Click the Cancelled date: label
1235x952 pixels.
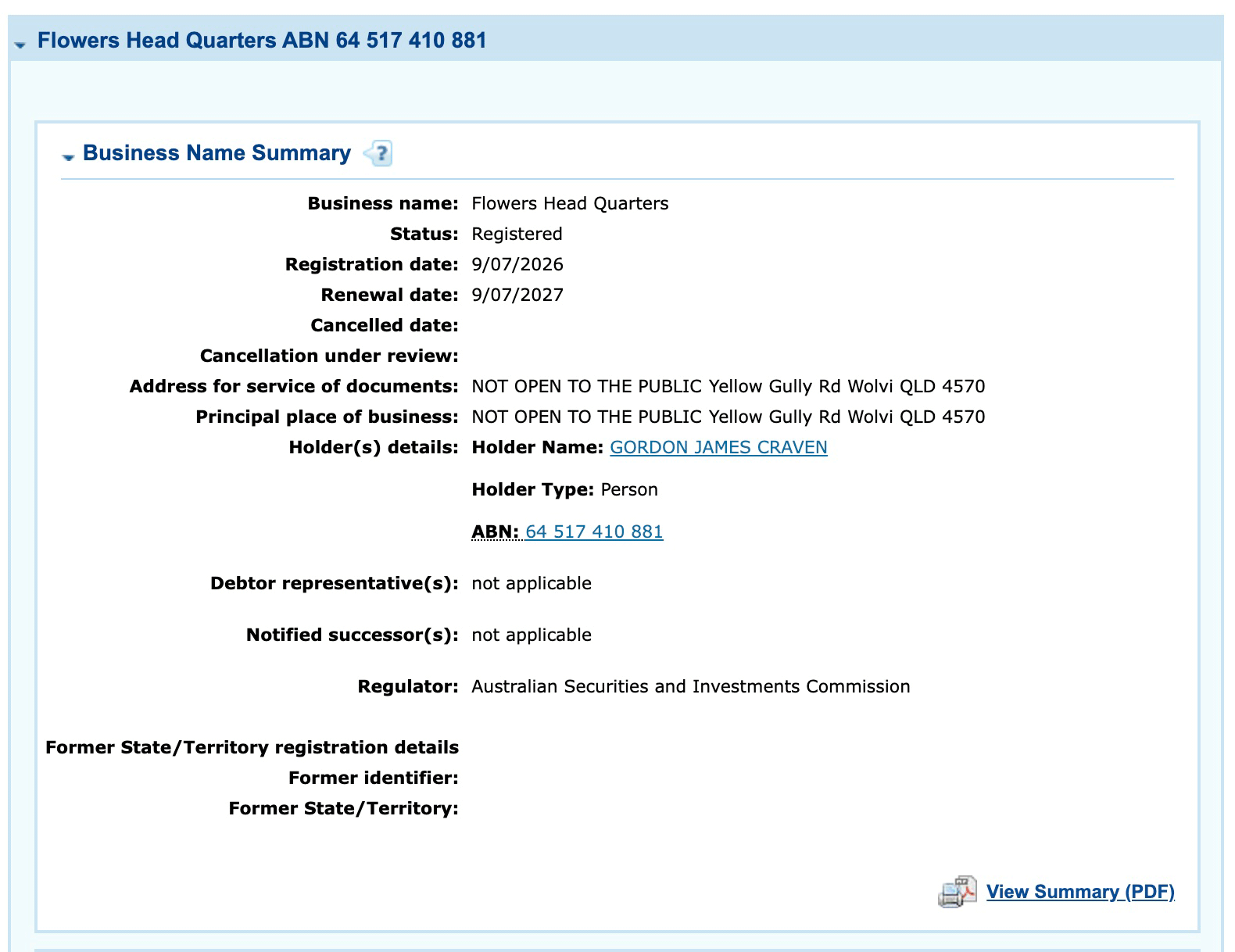[x=385, y=325]
